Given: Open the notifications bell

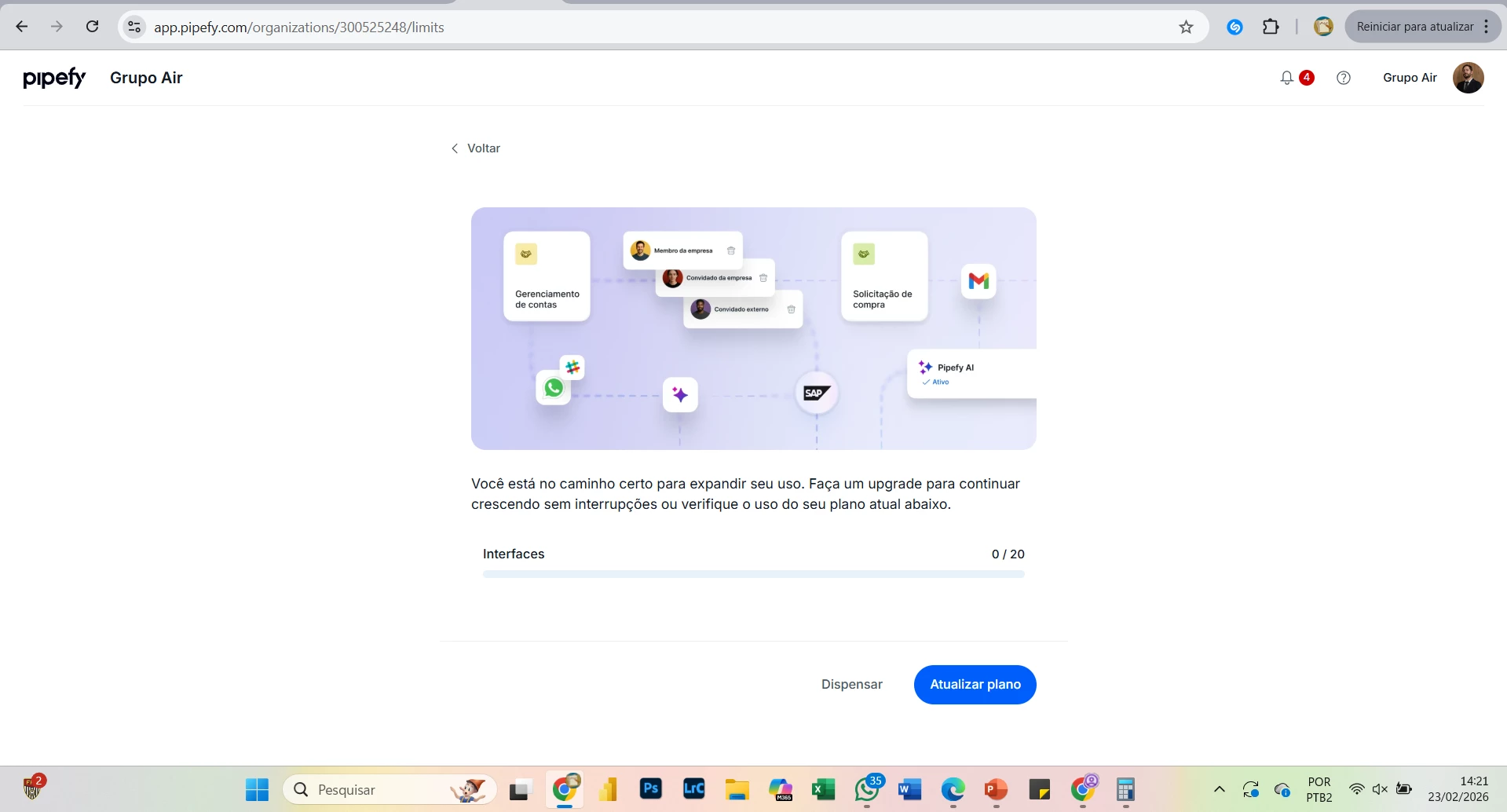Looking at the screenshot, I should coord(1286,78).
